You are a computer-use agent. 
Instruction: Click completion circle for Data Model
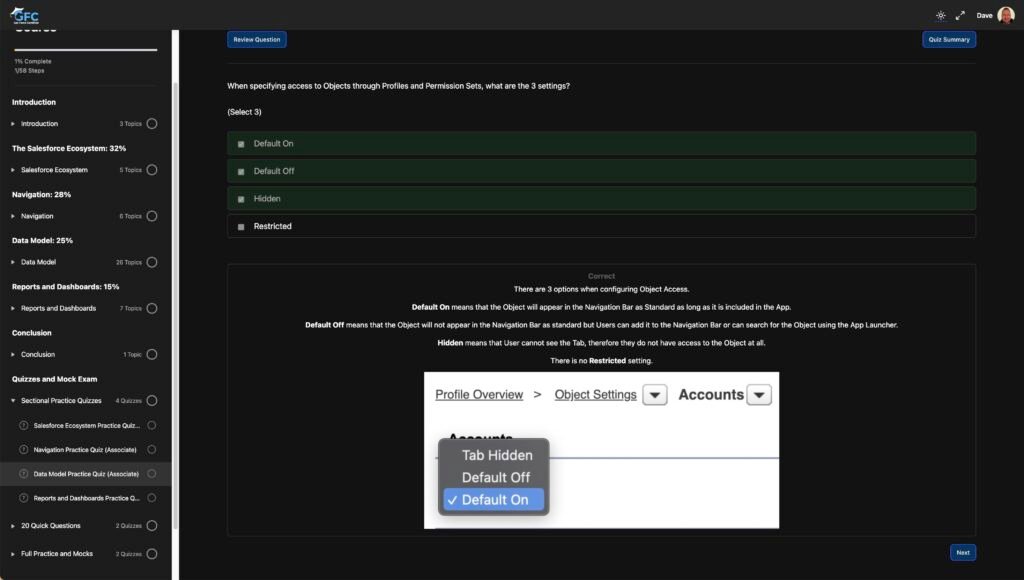[x=152, y=262]
